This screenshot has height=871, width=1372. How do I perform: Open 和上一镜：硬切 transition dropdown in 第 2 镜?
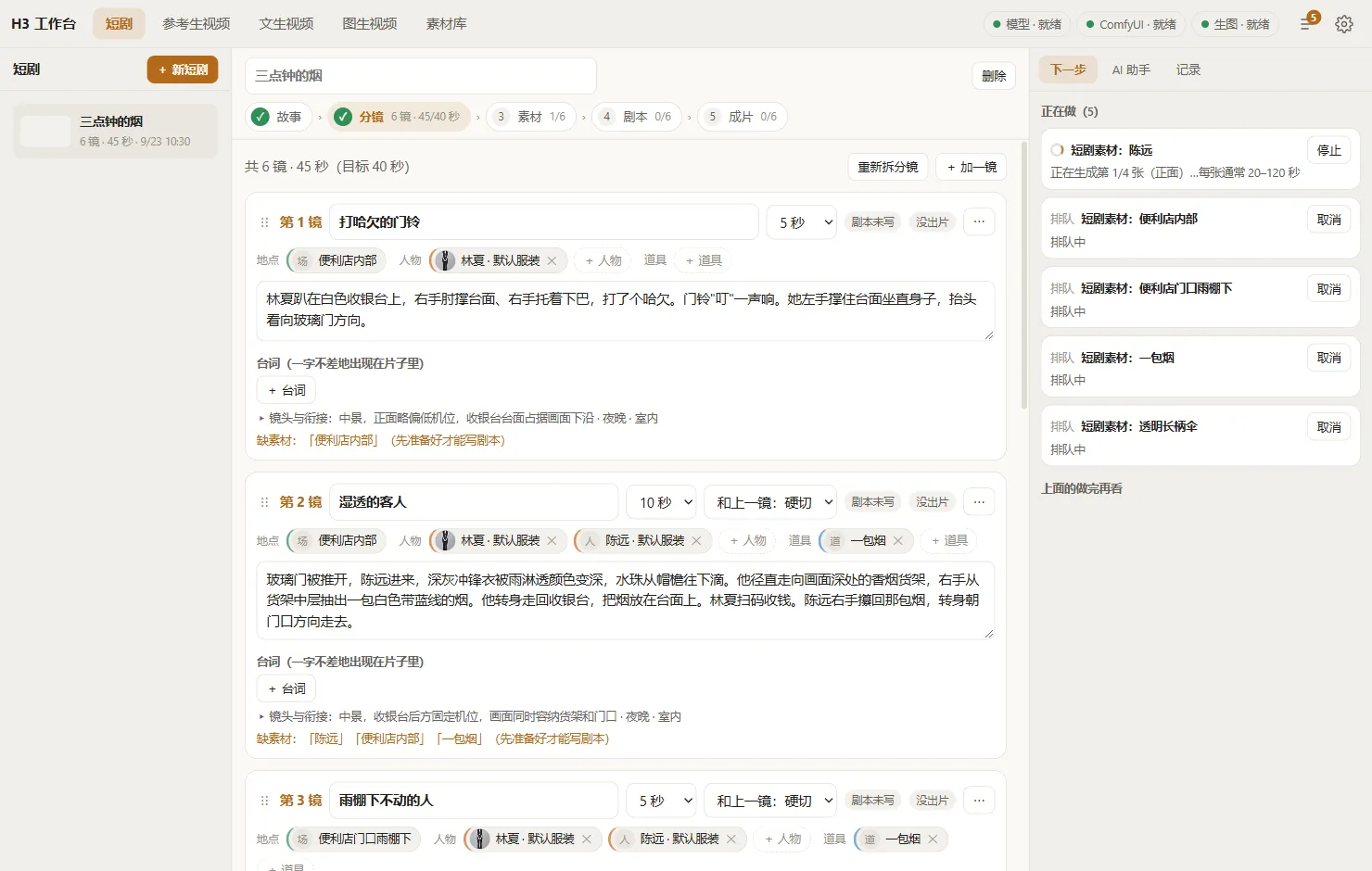coord(770,502)
